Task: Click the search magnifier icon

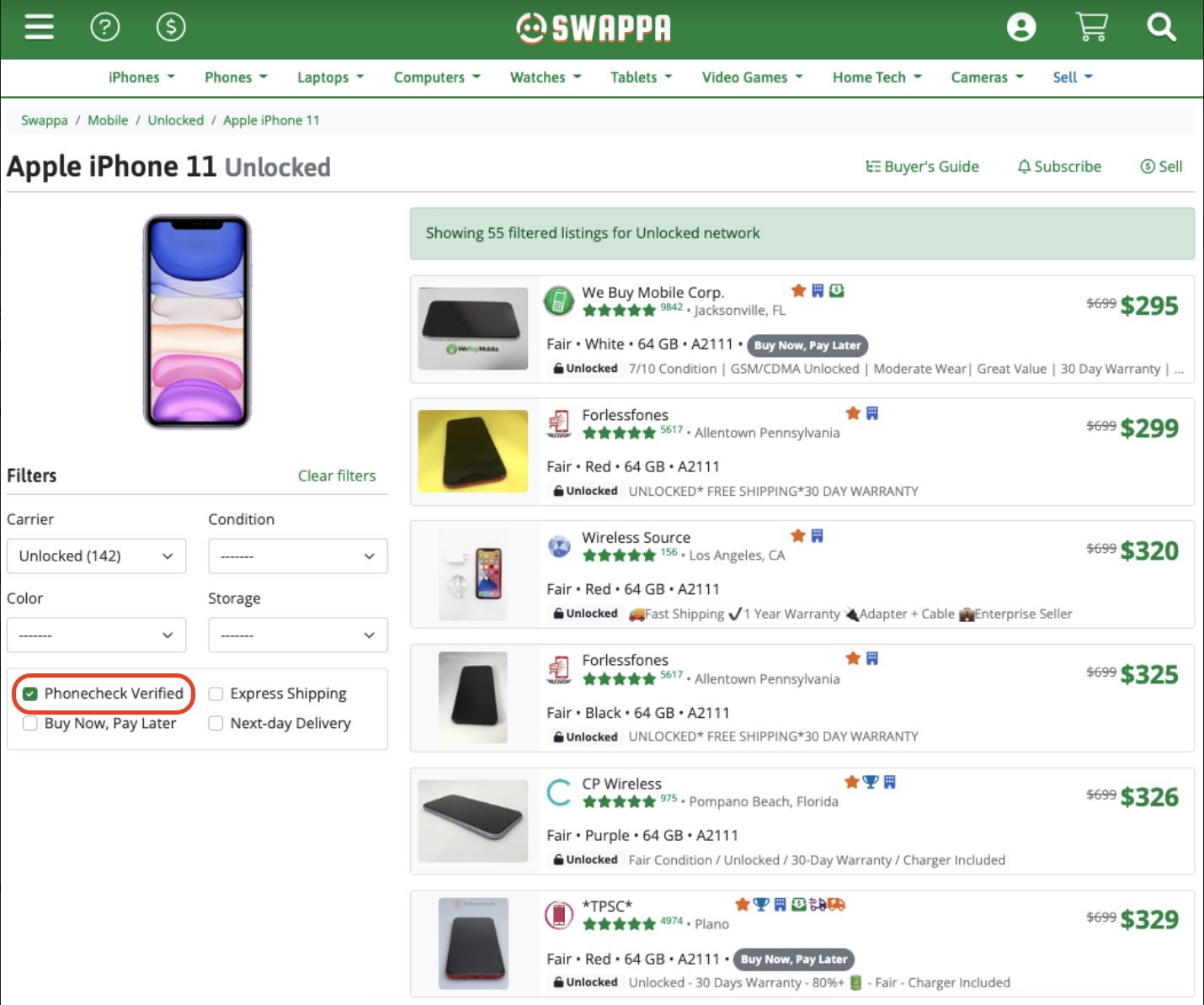Action: pos(1161,27)
